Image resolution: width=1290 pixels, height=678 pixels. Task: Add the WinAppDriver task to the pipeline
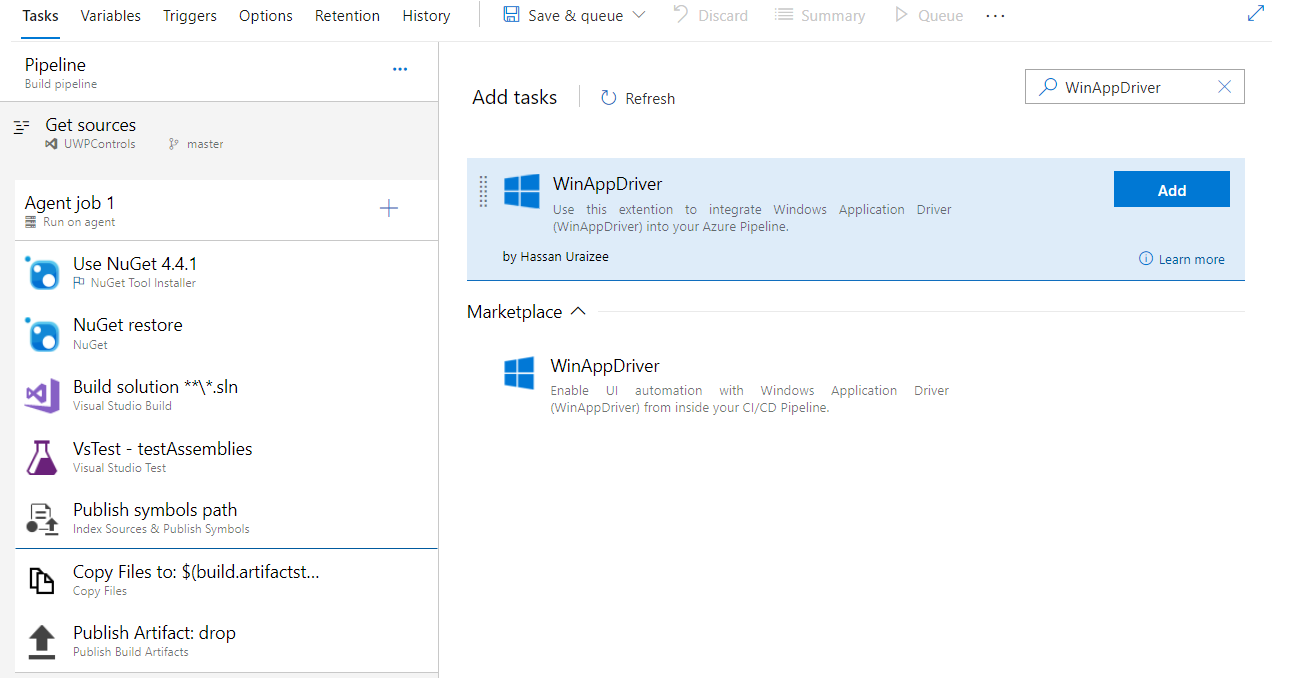(1172, 189)
